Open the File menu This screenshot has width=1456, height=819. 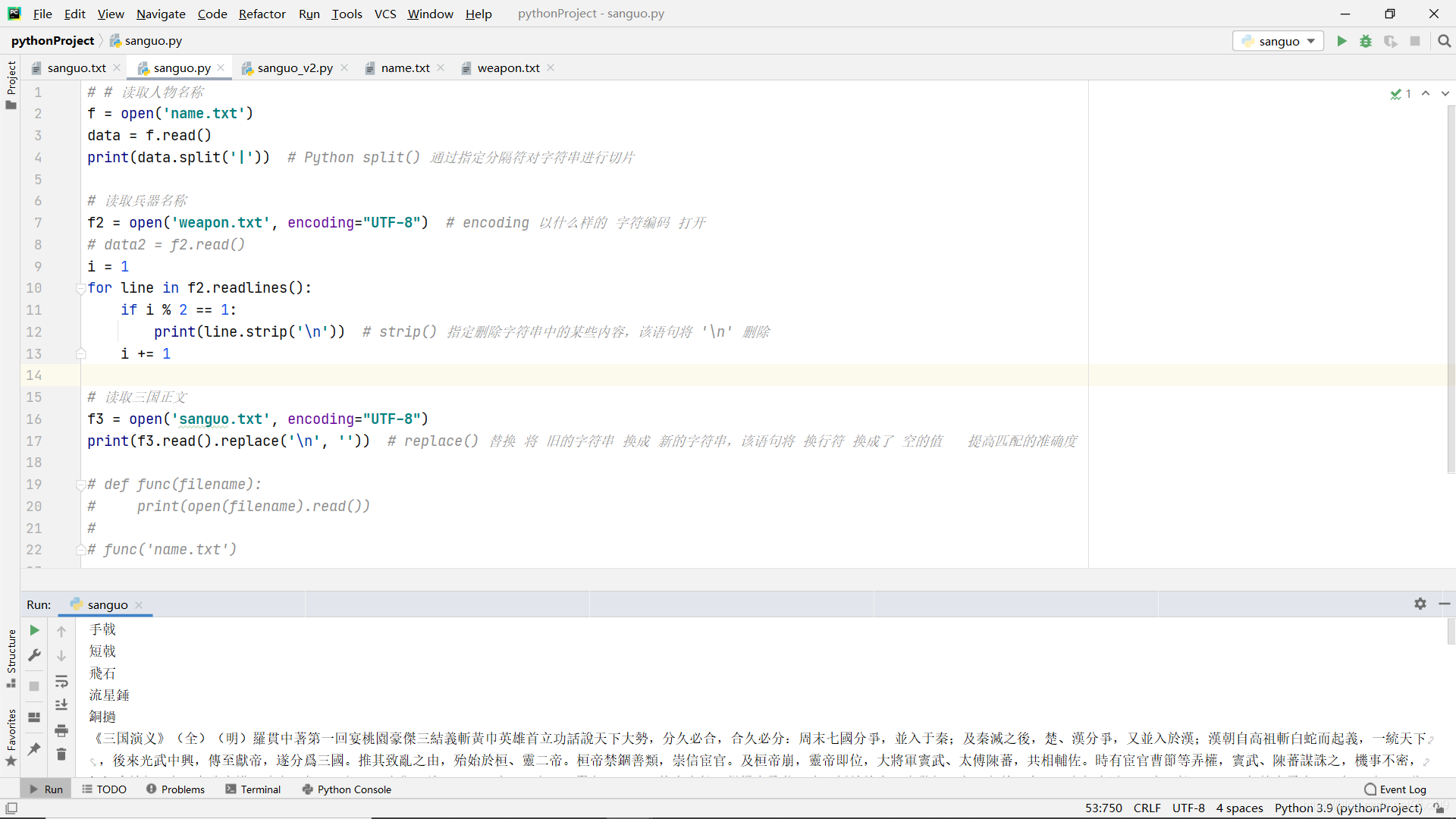coord(42,14)
